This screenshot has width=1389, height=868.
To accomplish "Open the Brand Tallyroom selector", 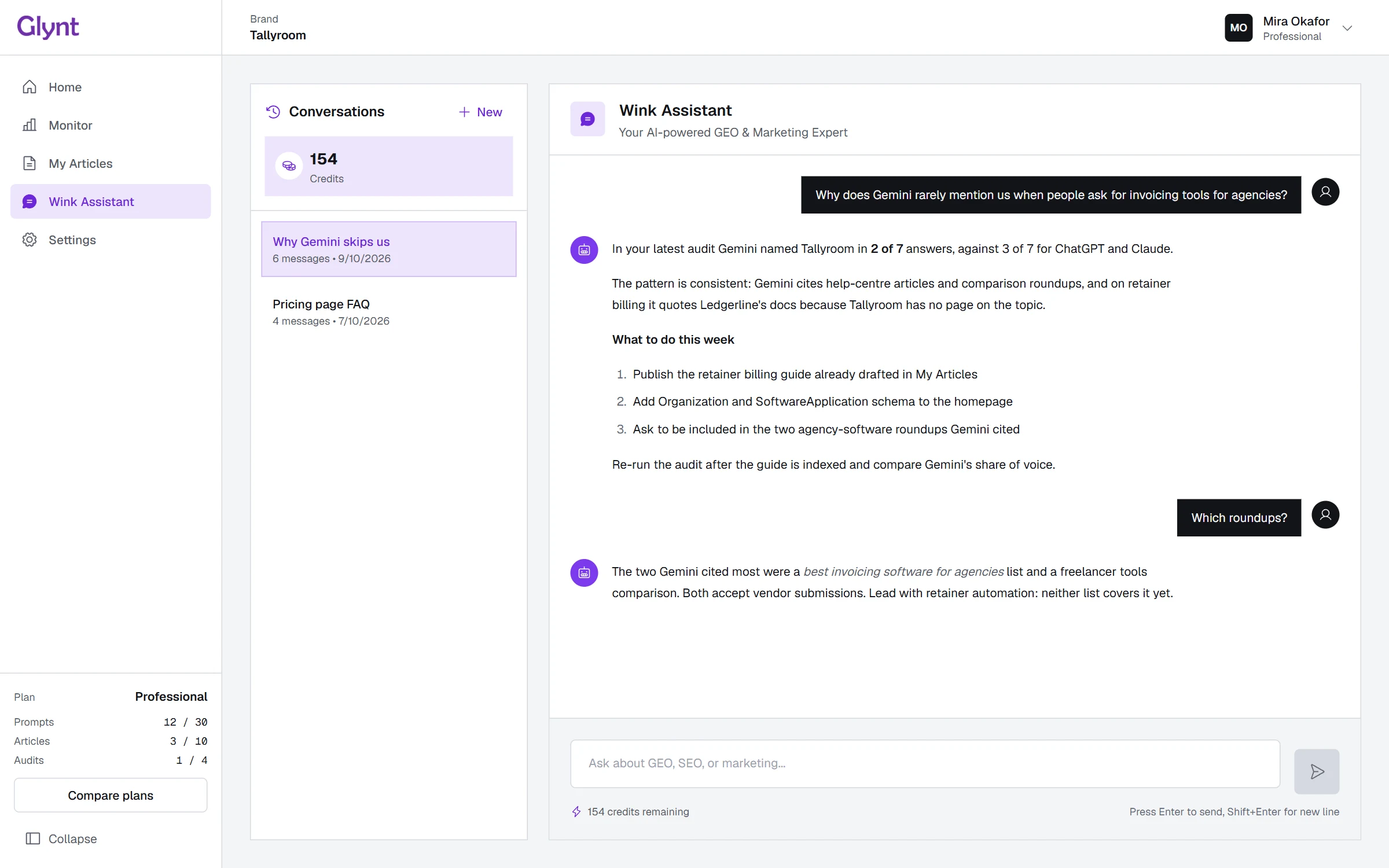I will click(278, 28).
